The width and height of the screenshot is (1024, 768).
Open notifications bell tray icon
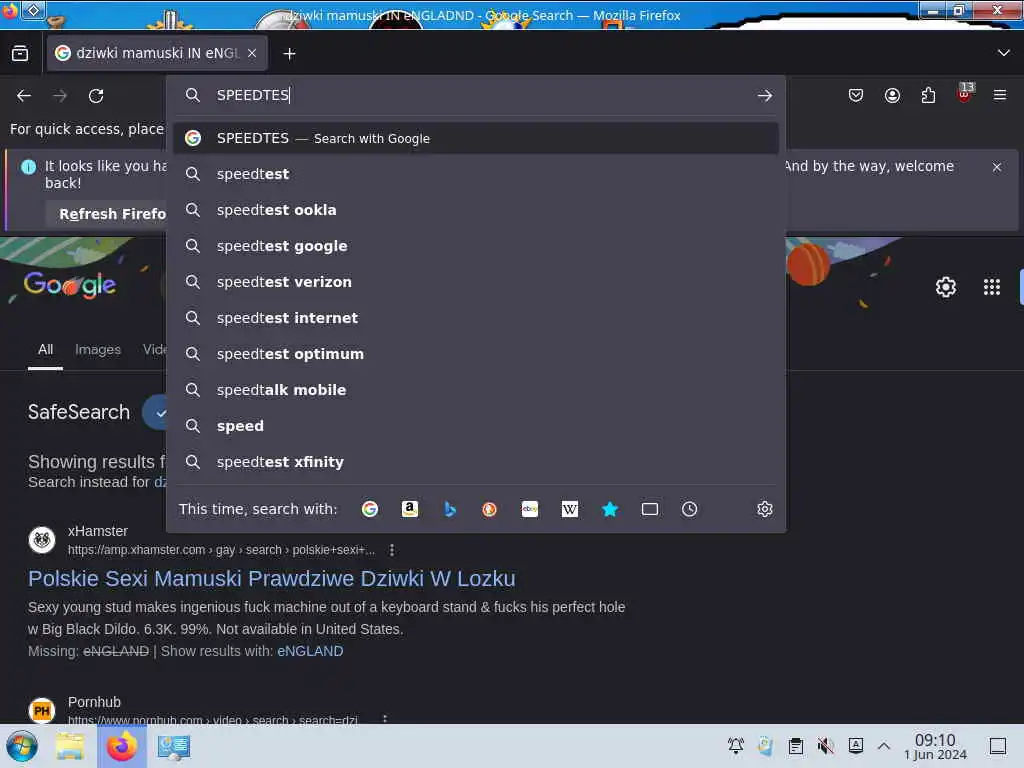(736, 746)
